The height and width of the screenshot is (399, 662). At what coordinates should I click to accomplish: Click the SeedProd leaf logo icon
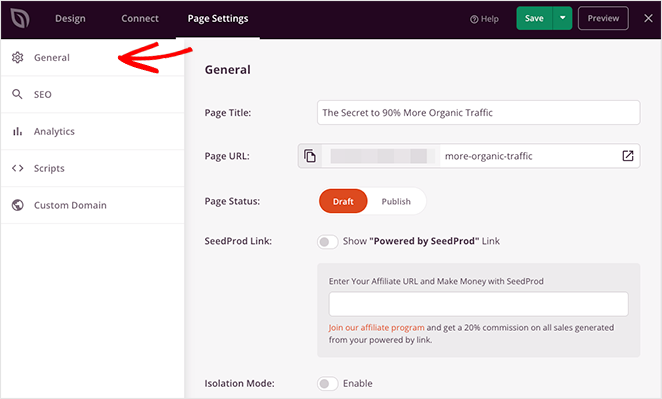coord(20,19)
